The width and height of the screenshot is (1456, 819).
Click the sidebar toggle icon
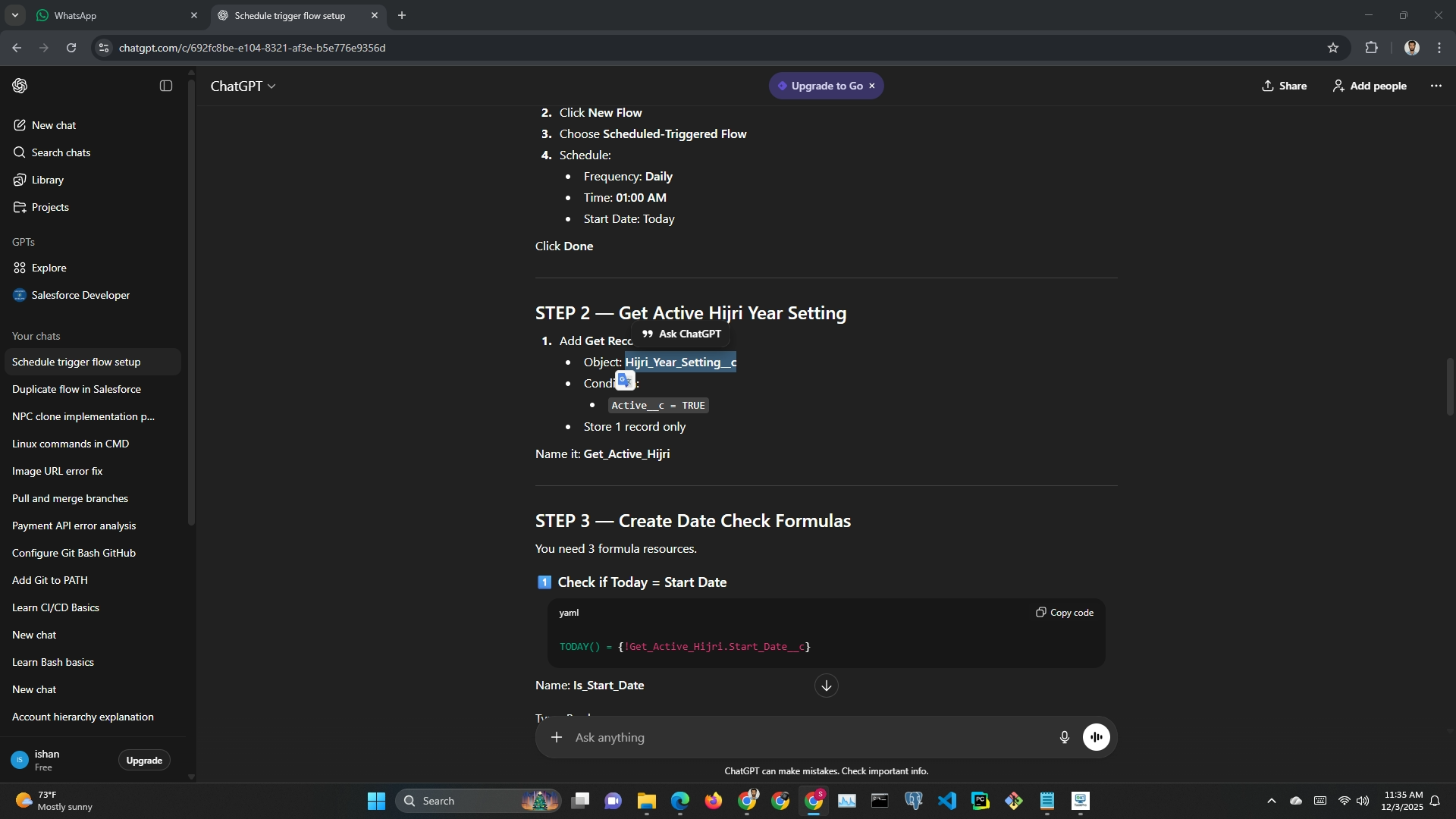tap(166, 86)
